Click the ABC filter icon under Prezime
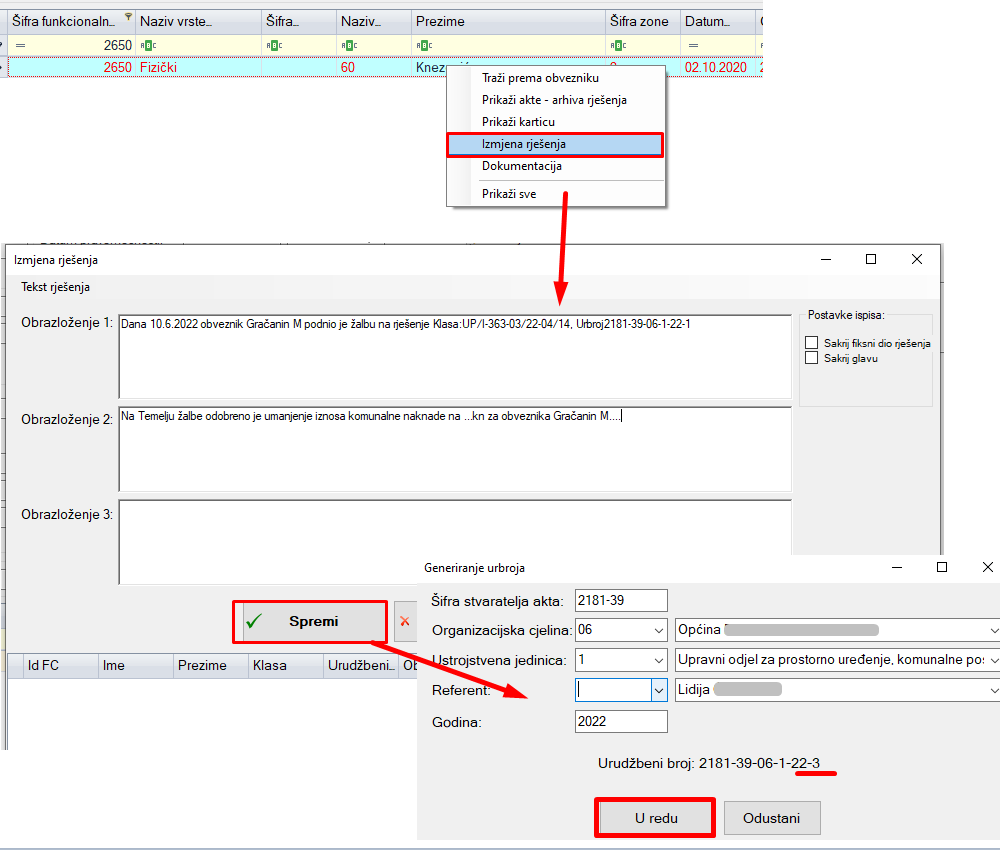The width and height of the screenshot is (1000, 850). tap(424, 45)
